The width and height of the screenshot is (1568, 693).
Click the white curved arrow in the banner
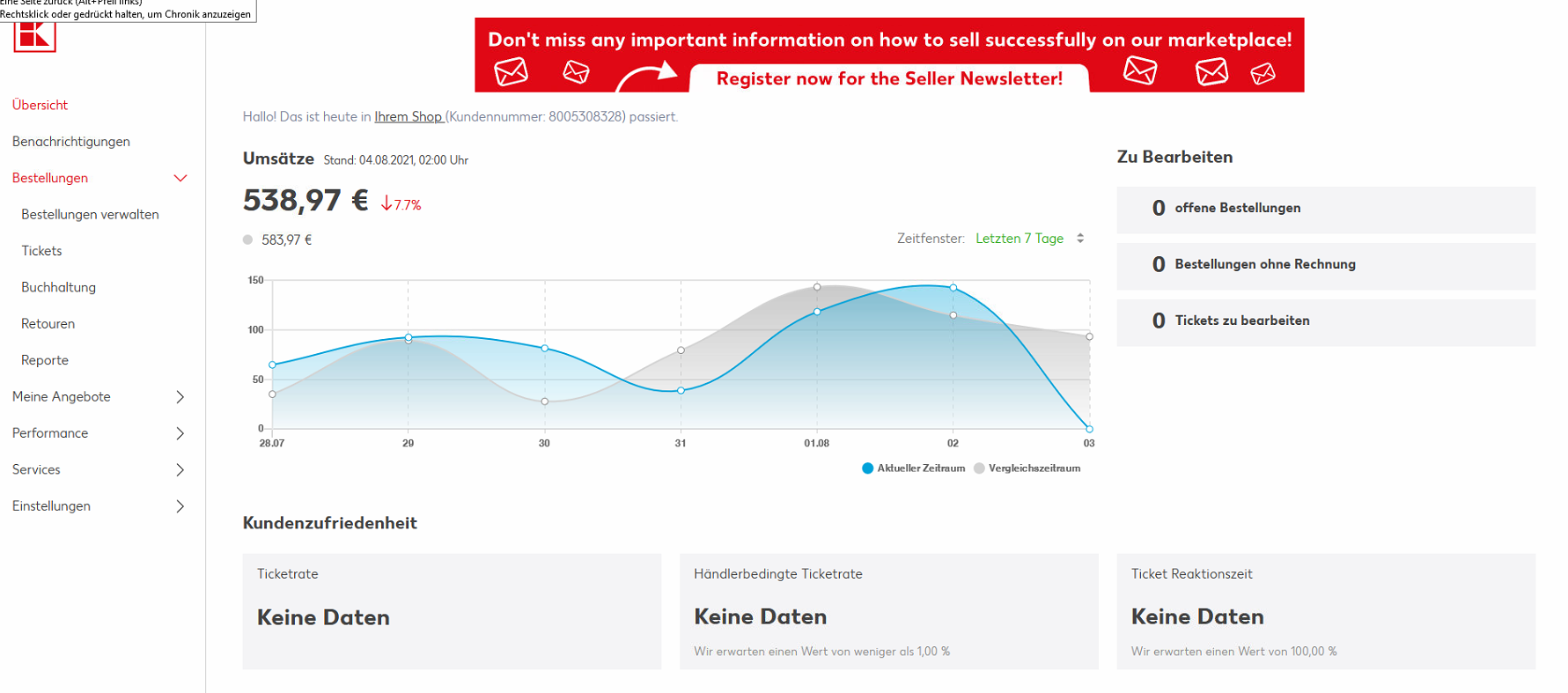click(x=646, y=74)
